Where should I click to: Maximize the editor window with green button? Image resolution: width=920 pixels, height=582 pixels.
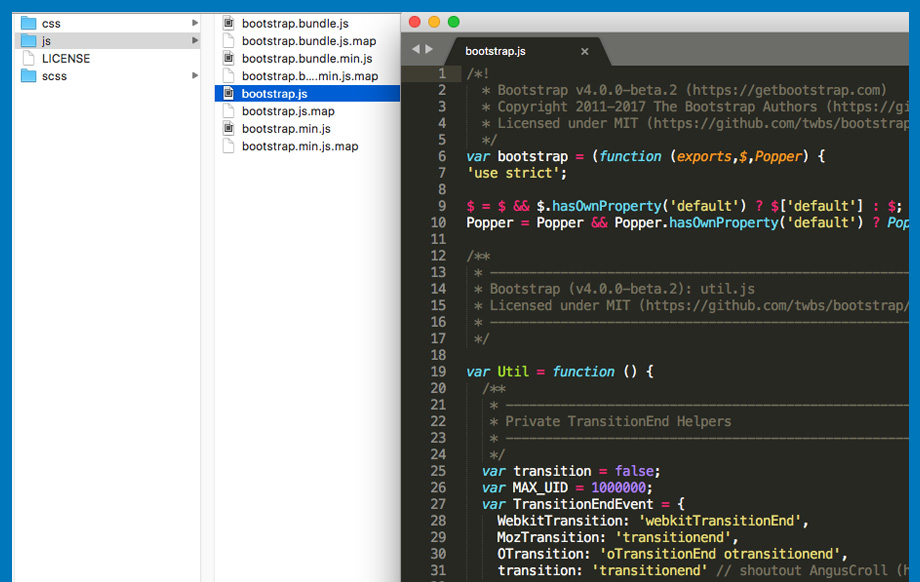coord(454,22)
